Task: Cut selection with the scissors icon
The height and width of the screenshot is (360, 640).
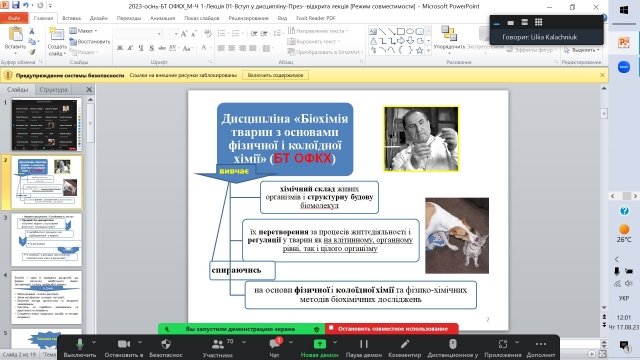Action: [x=32, y=31]
